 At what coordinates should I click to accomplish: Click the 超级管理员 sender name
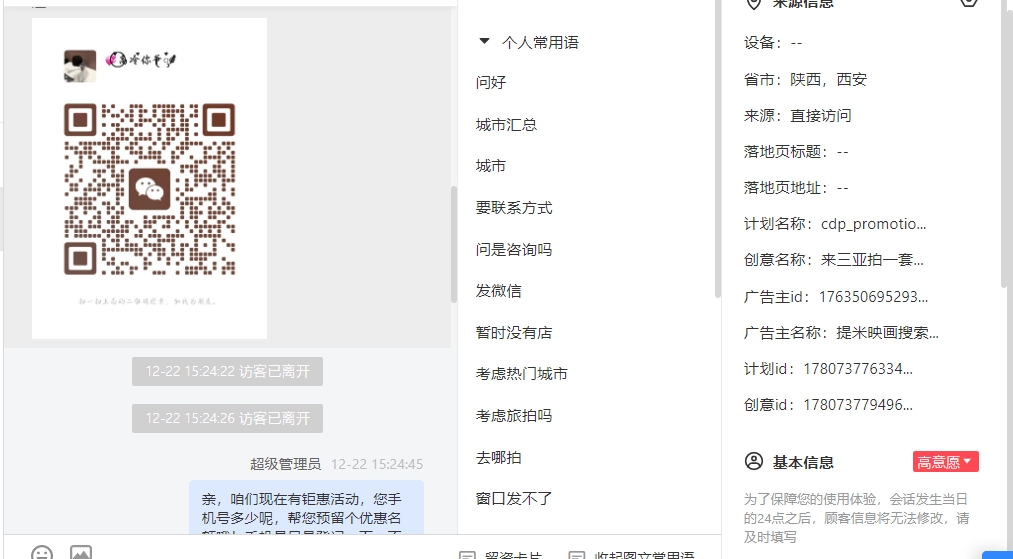coord(286,464)
